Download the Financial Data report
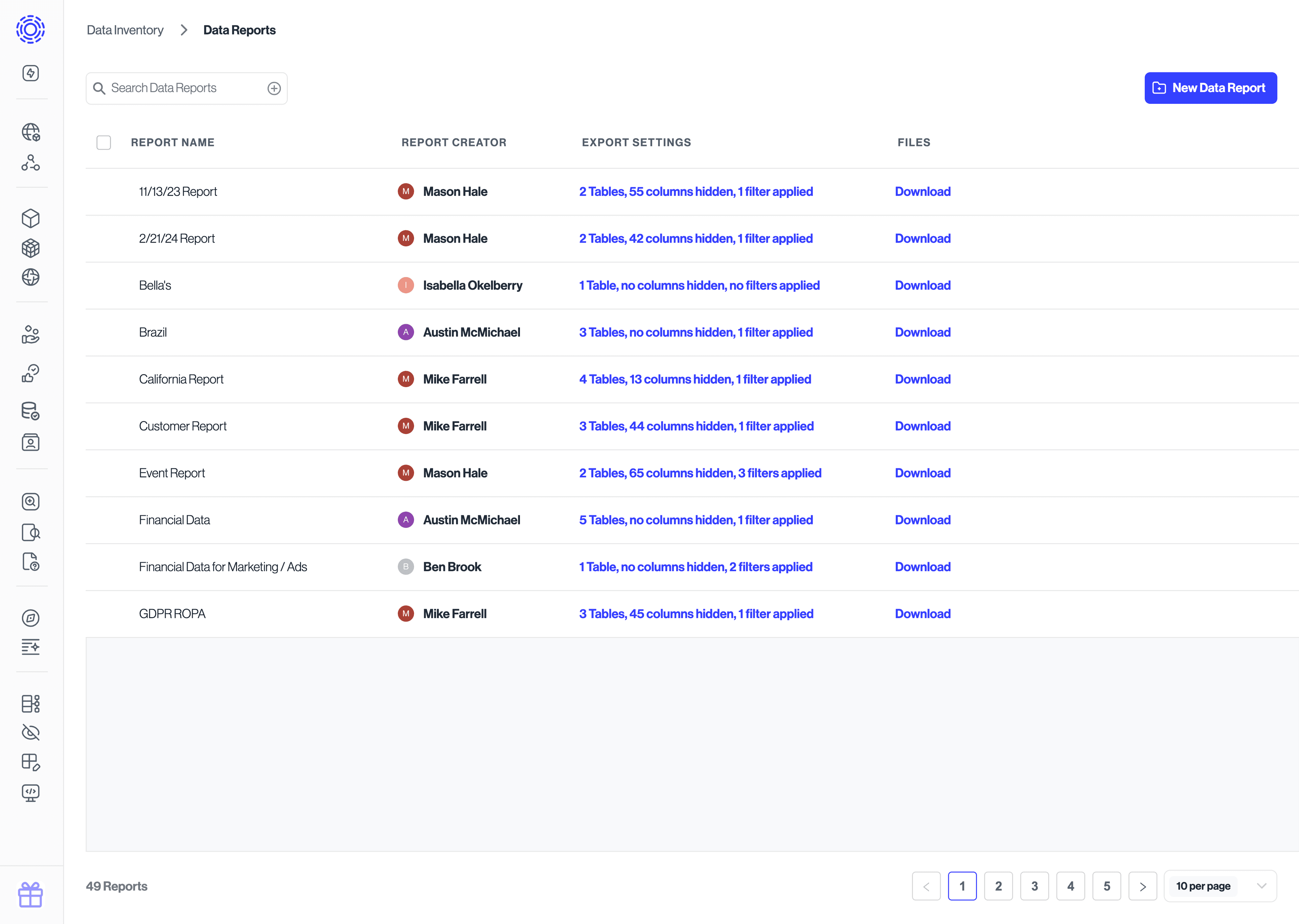Screen dimensions: 1299x924 tap(921, 519)
